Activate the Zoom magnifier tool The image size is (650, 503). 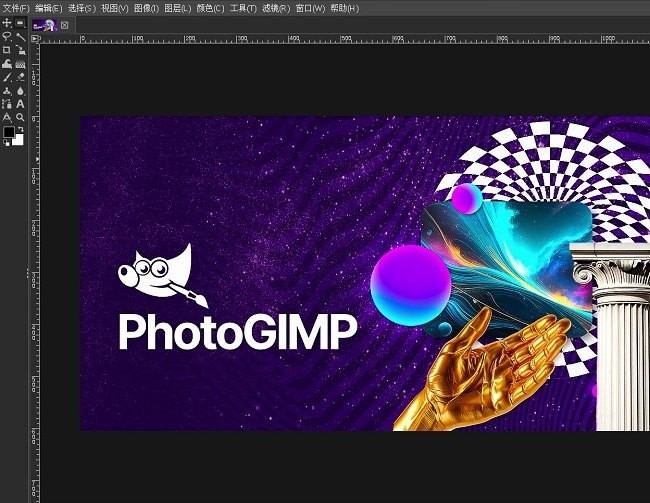pyautogui.click(x=20, y=117)
